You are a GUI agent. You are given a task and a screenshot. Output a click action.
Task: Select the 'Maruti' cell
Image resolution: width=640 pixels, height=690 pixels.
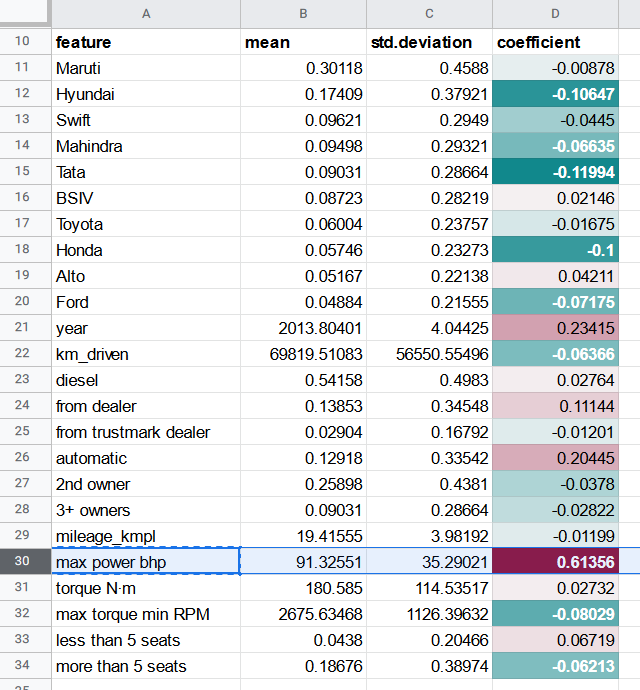pos(146,68)
